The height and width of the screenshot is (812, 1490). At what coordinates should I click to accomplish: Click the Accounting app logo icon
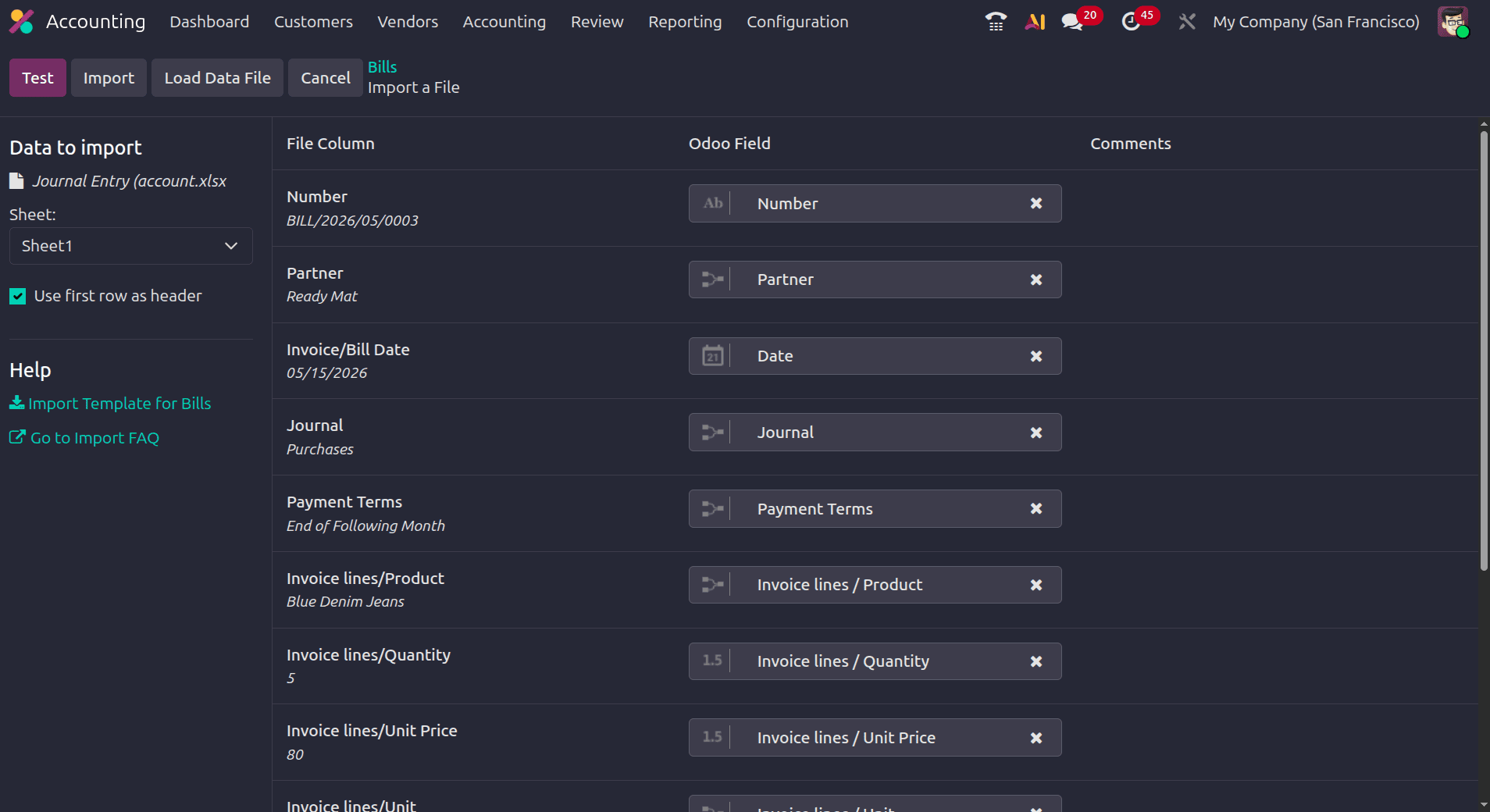[x=21, y=22]
